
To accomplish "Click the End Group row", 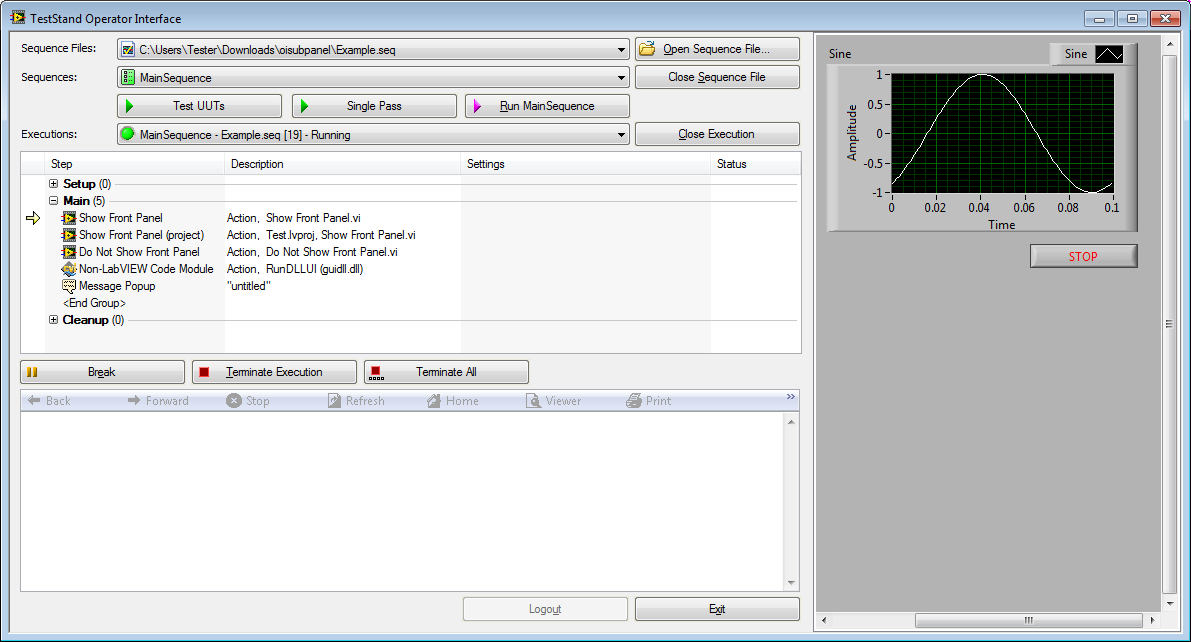I will pyautogui.click(x=94, y=302).
